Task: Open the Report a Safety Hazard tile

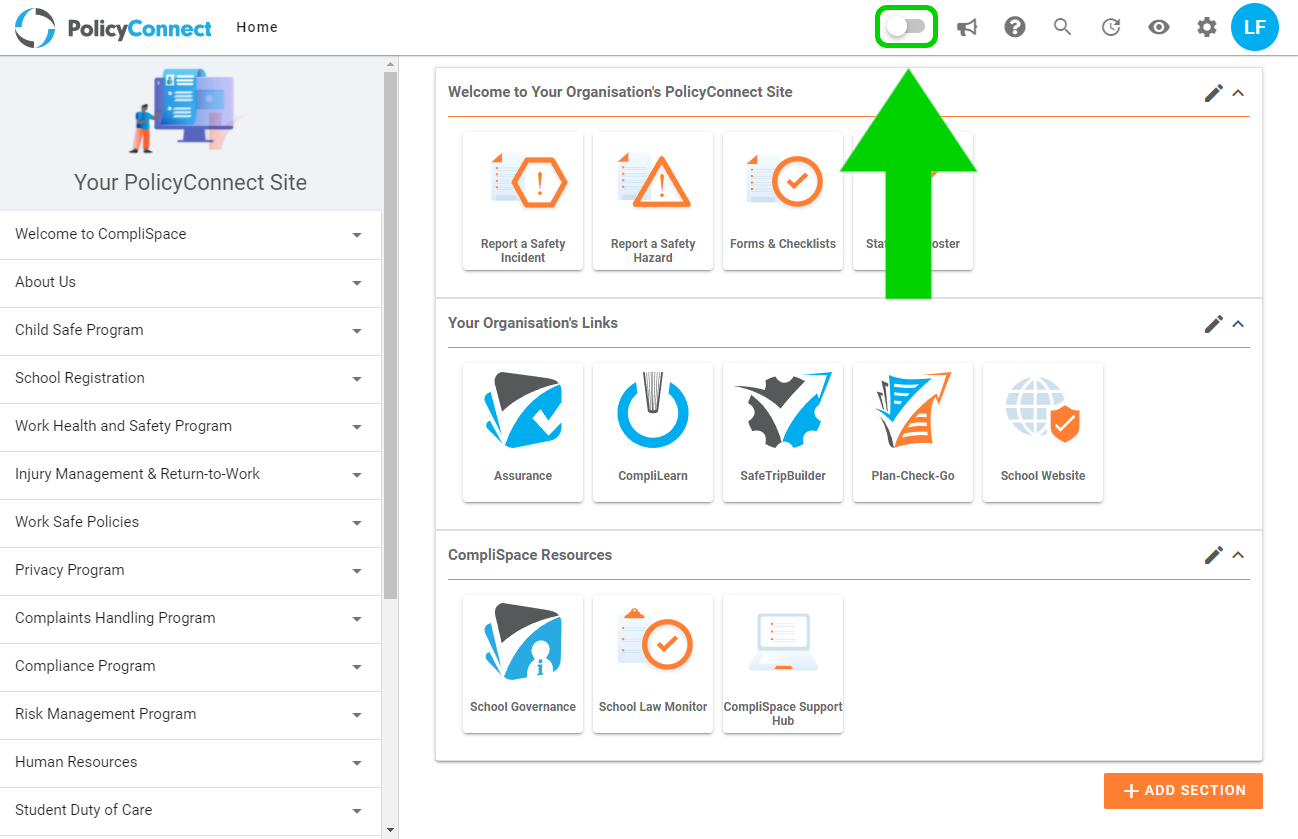Action: click(653, 201)
